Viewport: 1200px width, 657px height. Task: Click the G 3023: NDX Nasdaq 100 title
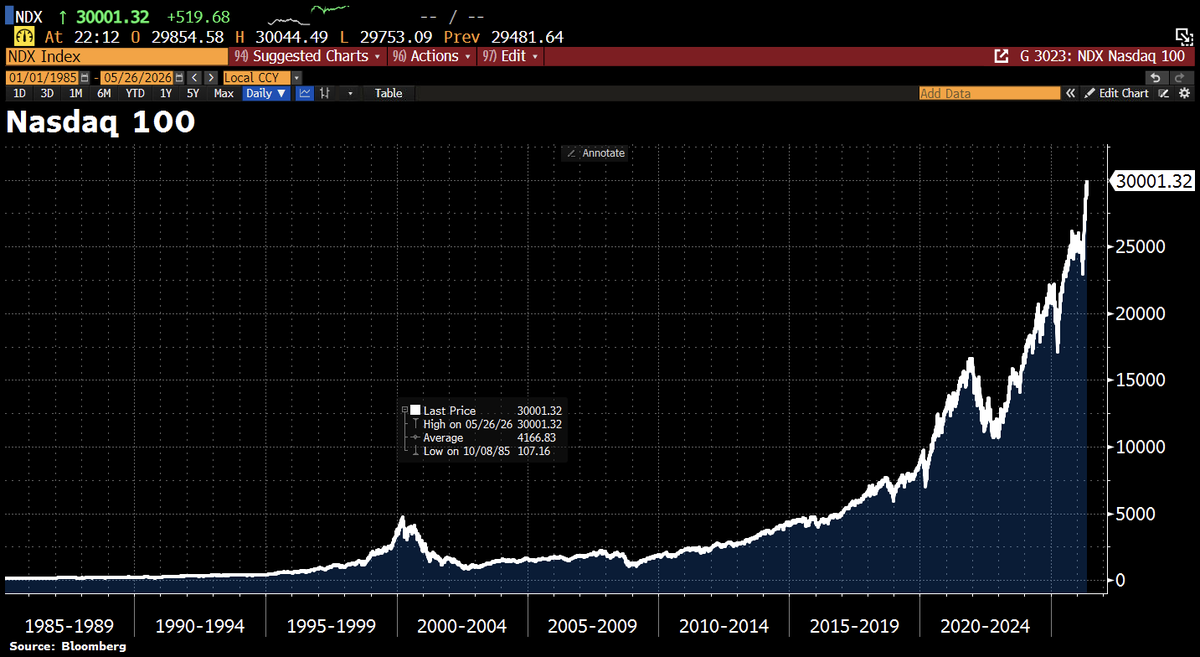point(1102,57)
